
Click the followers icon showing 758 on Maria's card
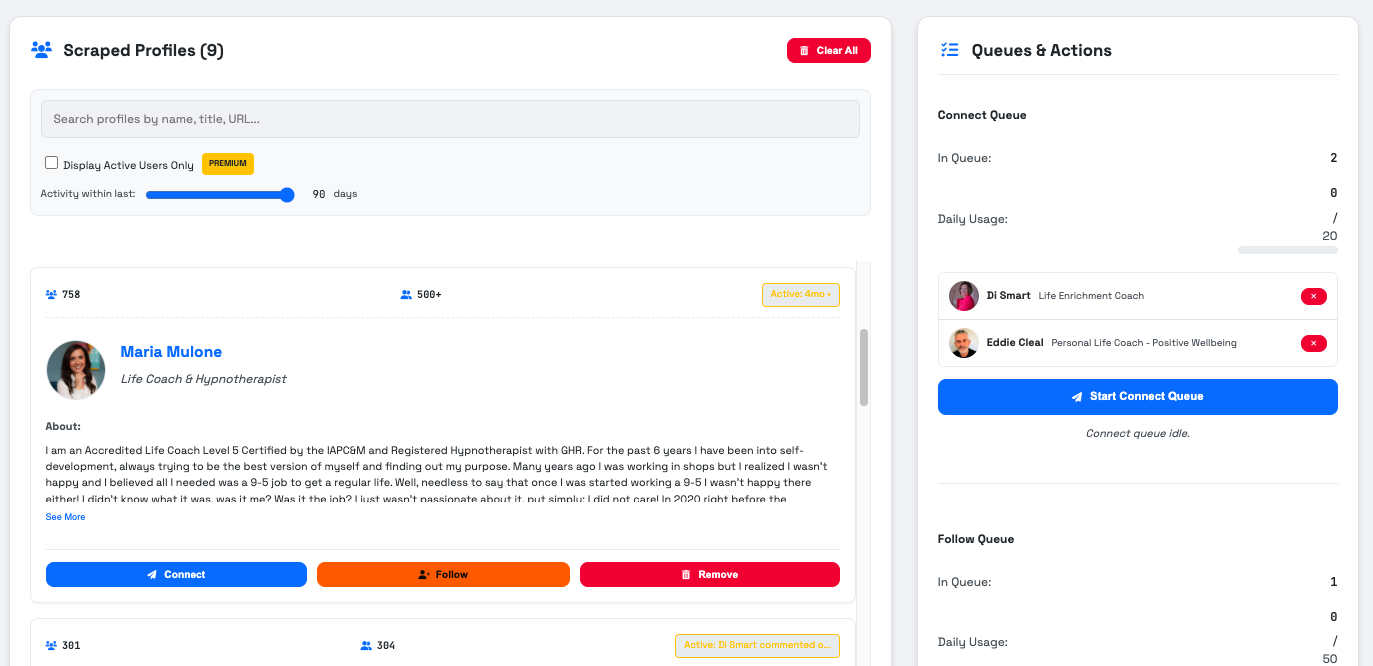[51, 294]
